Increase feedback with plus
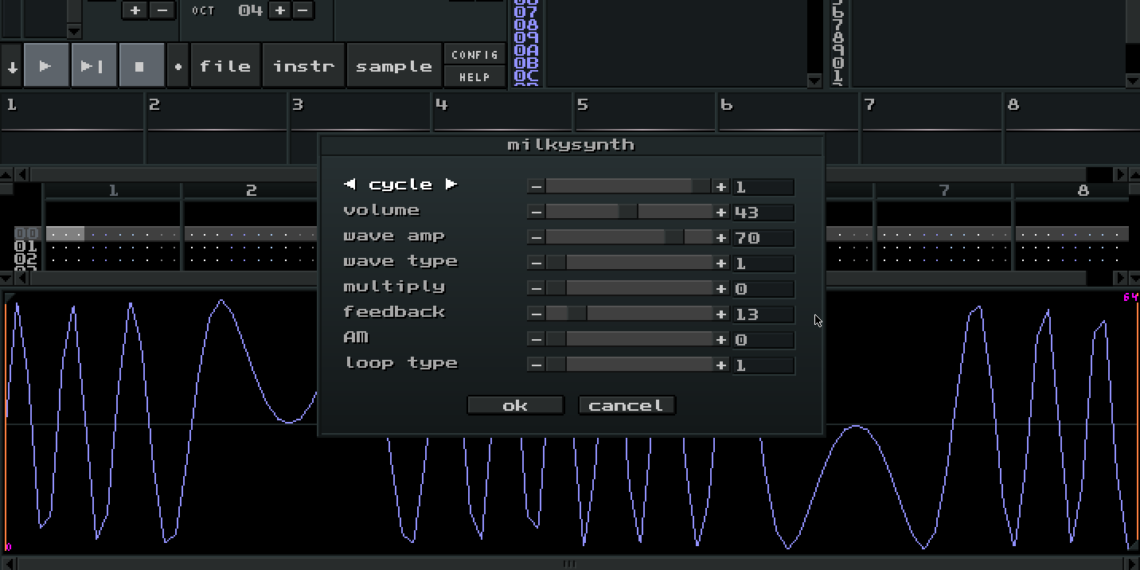 tap(721, 314)
